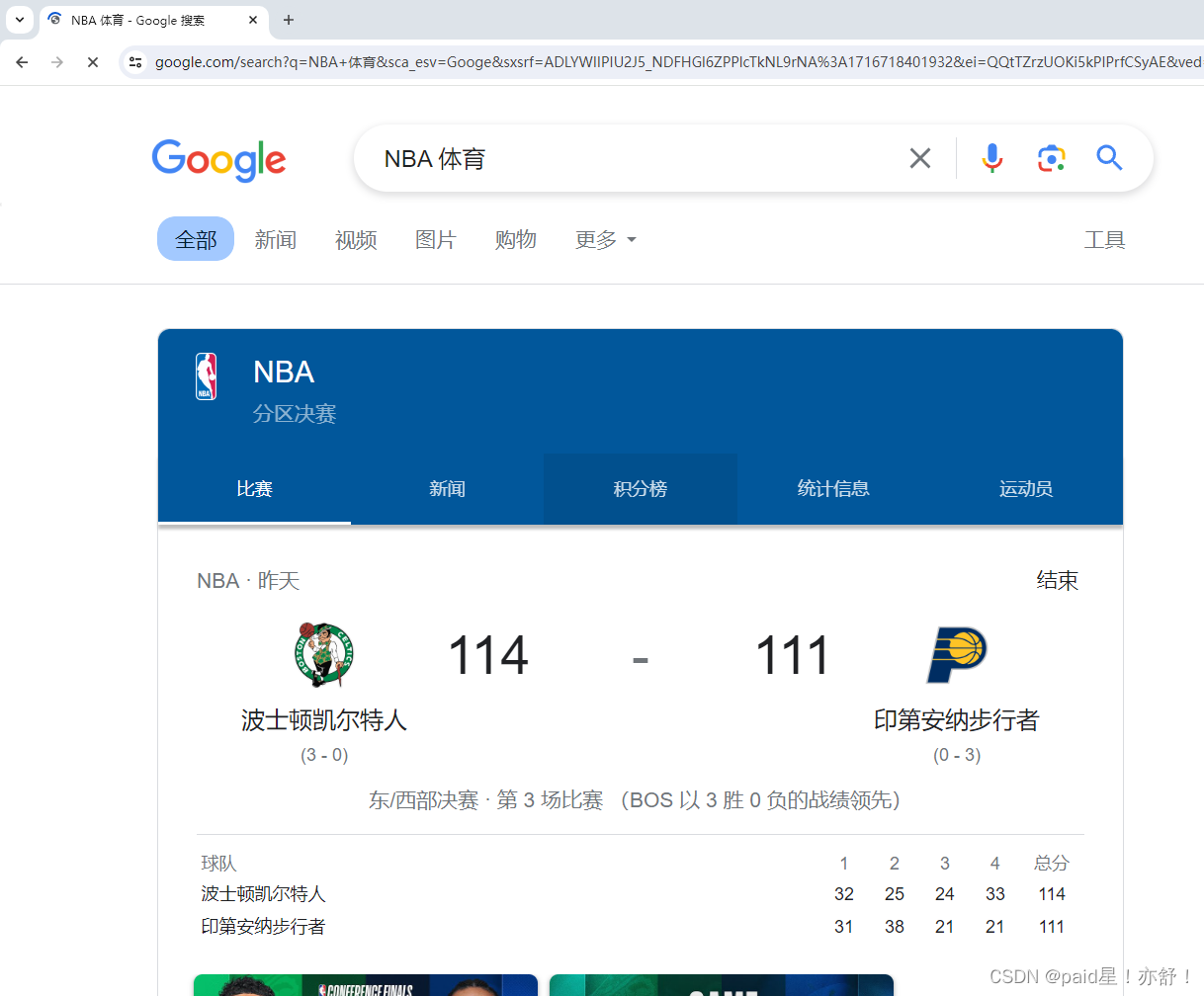Click the 波士顿凯尔特人 team name under logo

[x=324, y=720]
